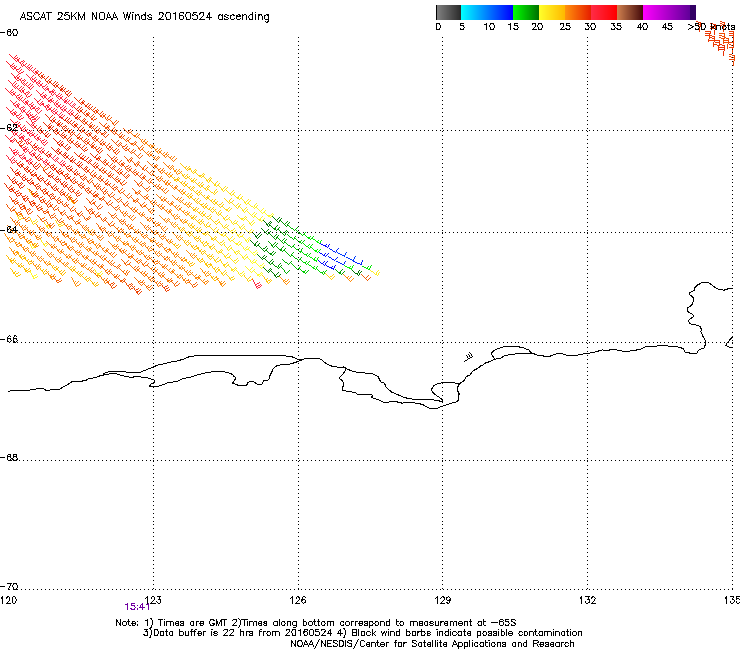
Task: Click the latitude label '-66'
Action: (x=9, y=339)
